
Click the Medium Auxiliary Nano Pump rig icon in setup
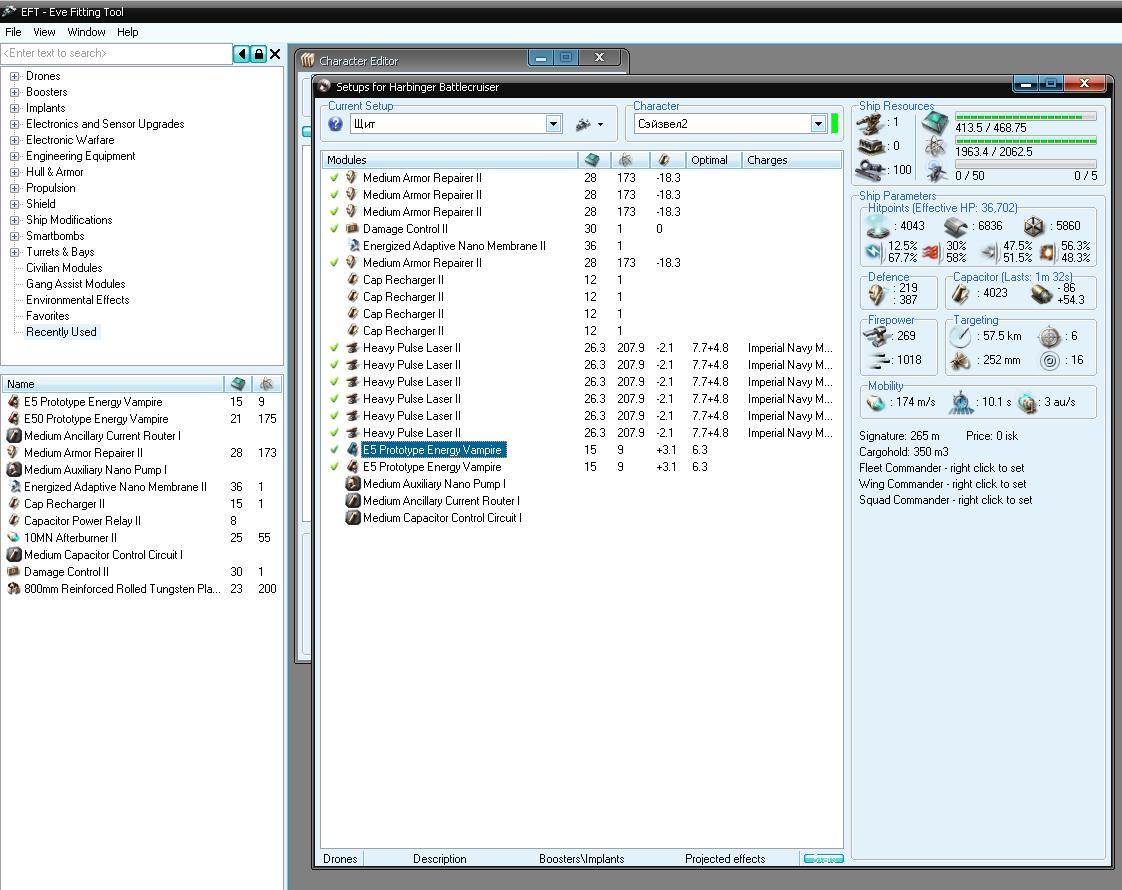353,484
